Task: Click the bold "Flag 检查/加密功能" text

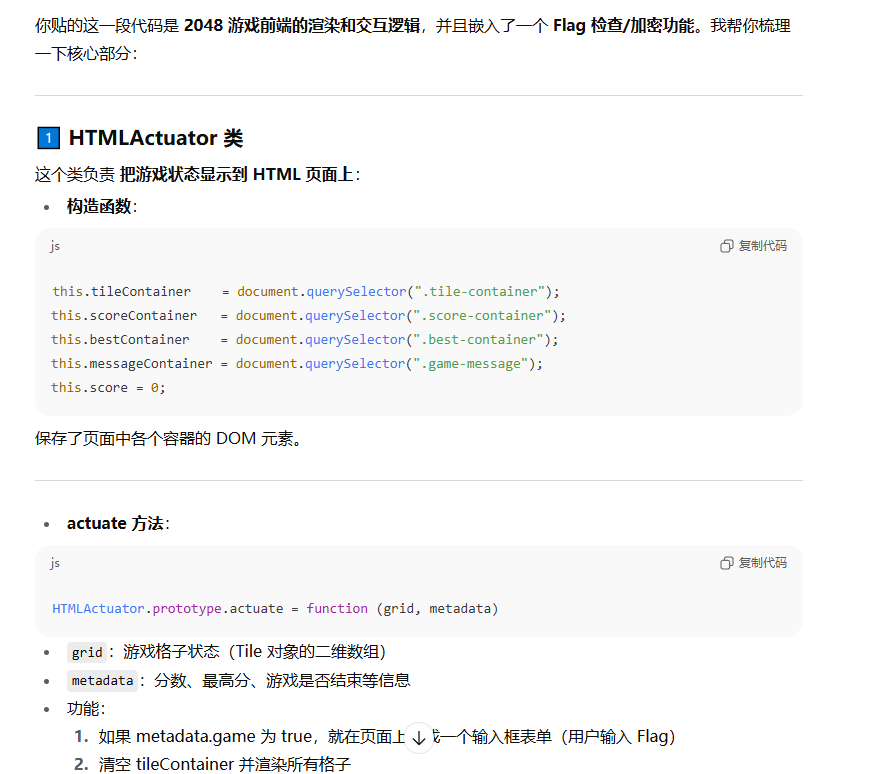Action: 627,25
